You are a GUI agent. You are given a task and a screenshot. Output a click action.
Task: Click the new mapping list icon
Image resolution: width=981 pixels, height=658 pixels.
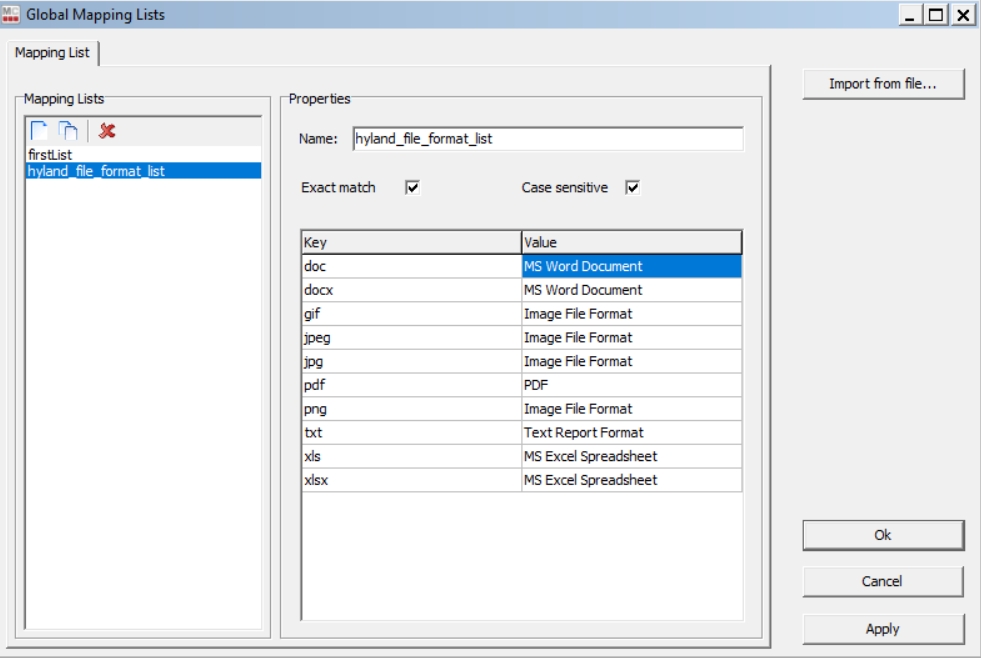(38, 131)
